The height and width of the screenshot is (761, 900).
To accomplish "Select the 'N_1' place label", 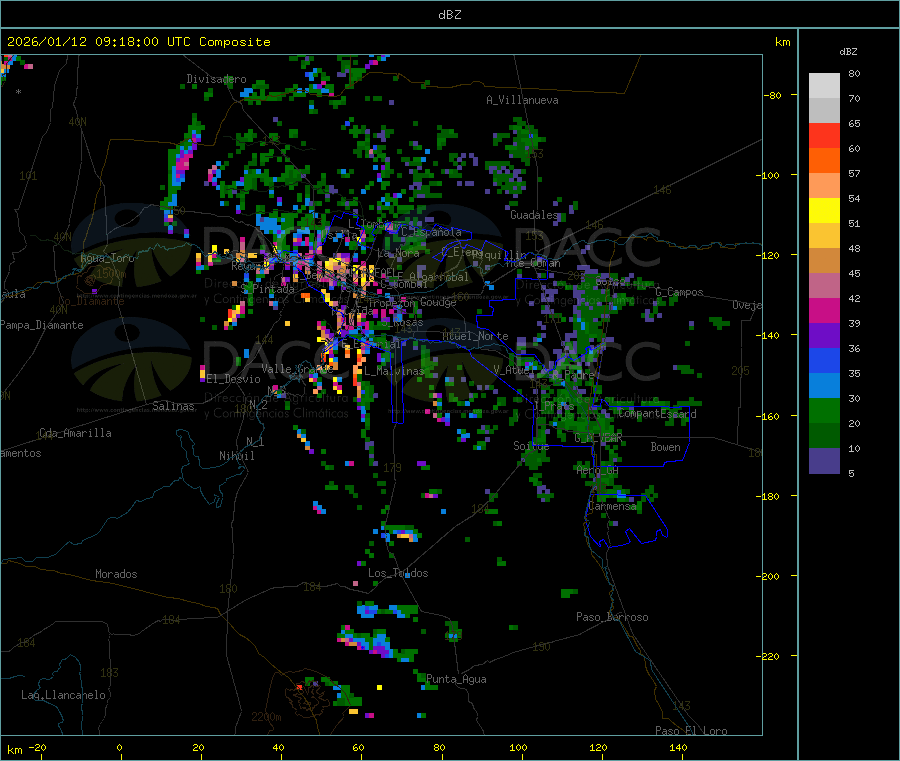I will coord(255,441).
